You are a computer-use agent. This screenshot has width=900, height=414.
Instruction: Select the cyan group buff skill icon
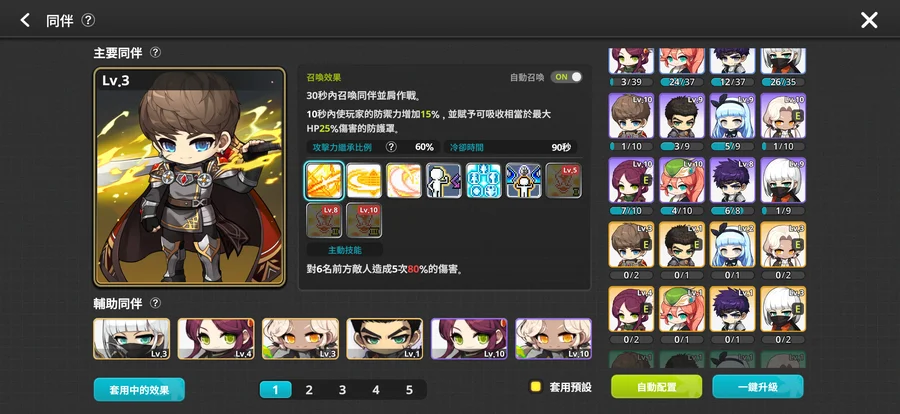pyautogui.click(x=483, y=180)
